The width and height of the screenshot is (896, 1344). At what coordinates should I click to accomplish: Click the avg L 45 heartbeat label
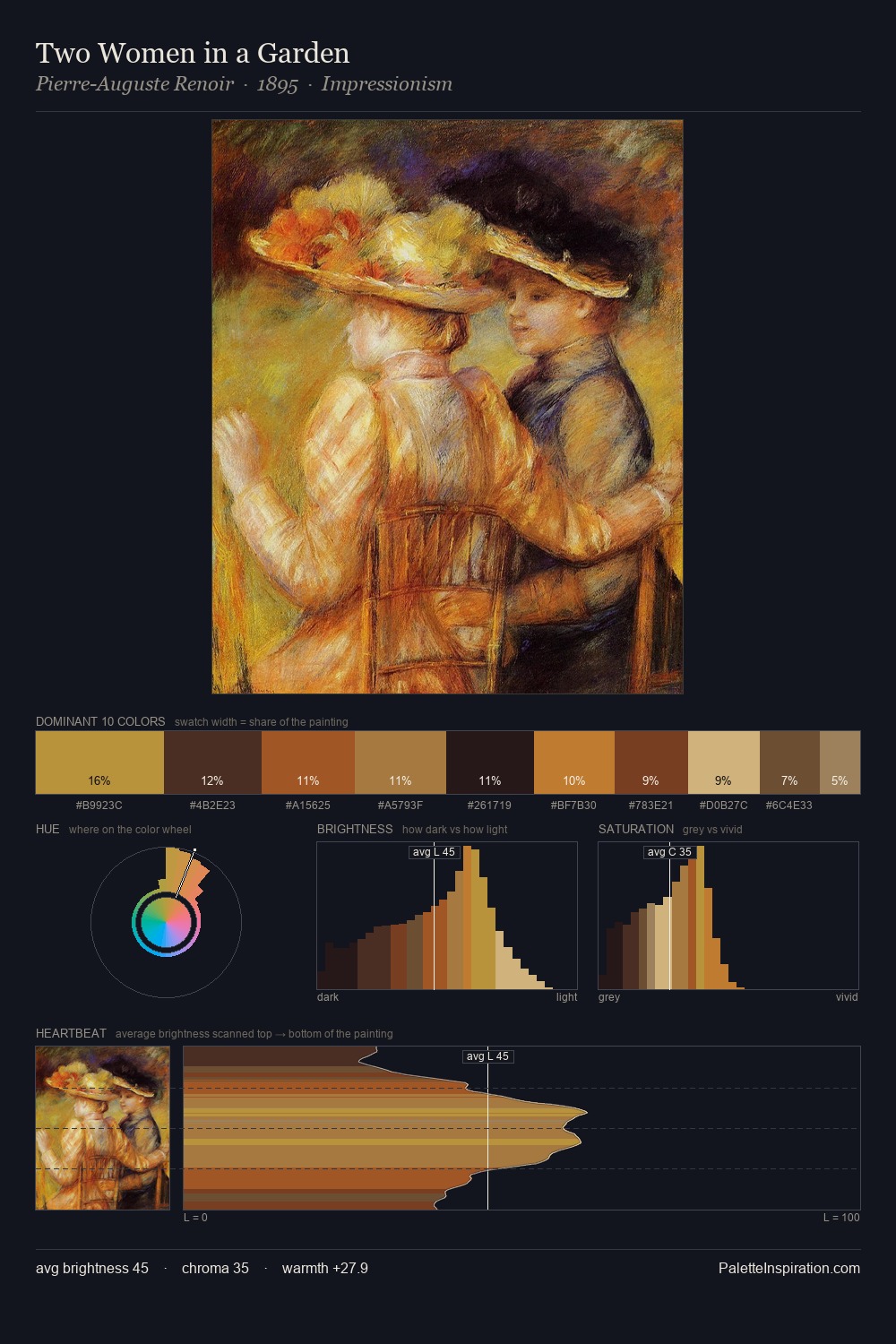[x=487, y=1056]
